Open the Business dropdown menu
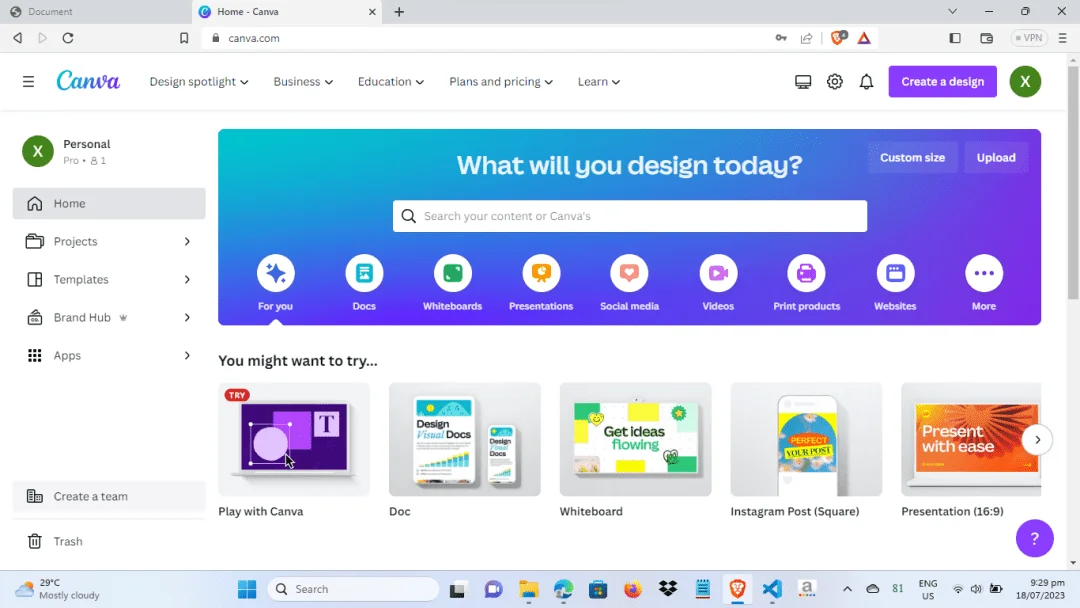Image resolution: width=1080 pixels, height=608 pixels. tap(303, 81)
